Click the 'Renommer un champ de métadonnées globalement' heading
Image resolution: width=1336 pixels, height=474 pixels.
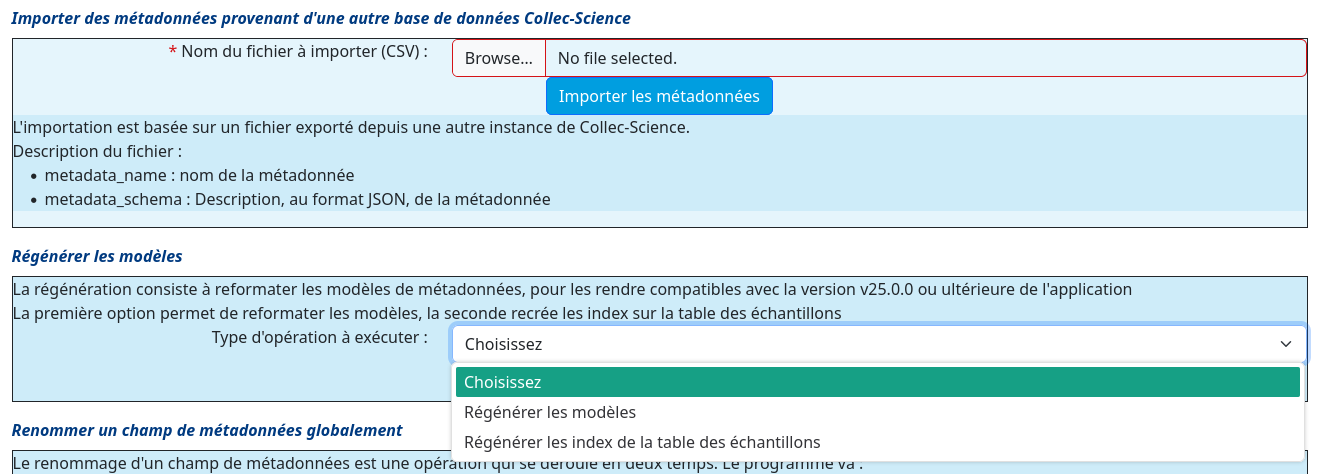point(207,430)
